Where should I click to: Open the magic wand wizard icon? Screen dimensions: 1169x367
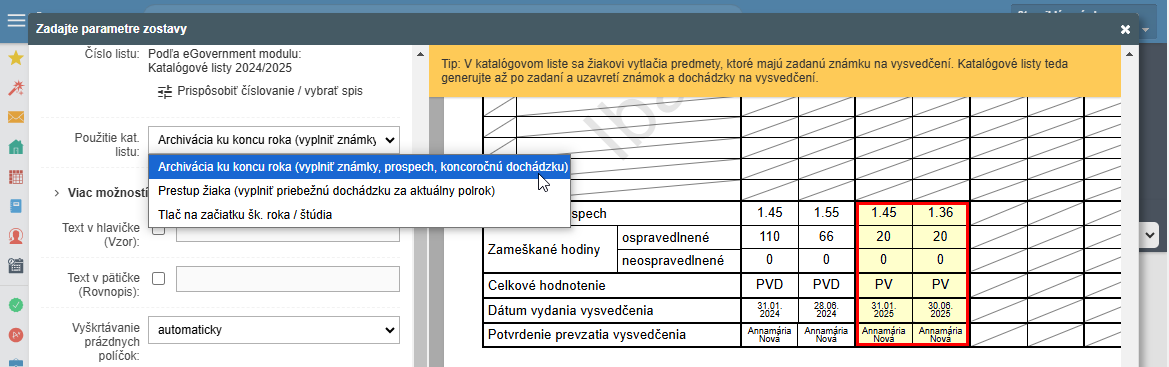click(16, 89)
